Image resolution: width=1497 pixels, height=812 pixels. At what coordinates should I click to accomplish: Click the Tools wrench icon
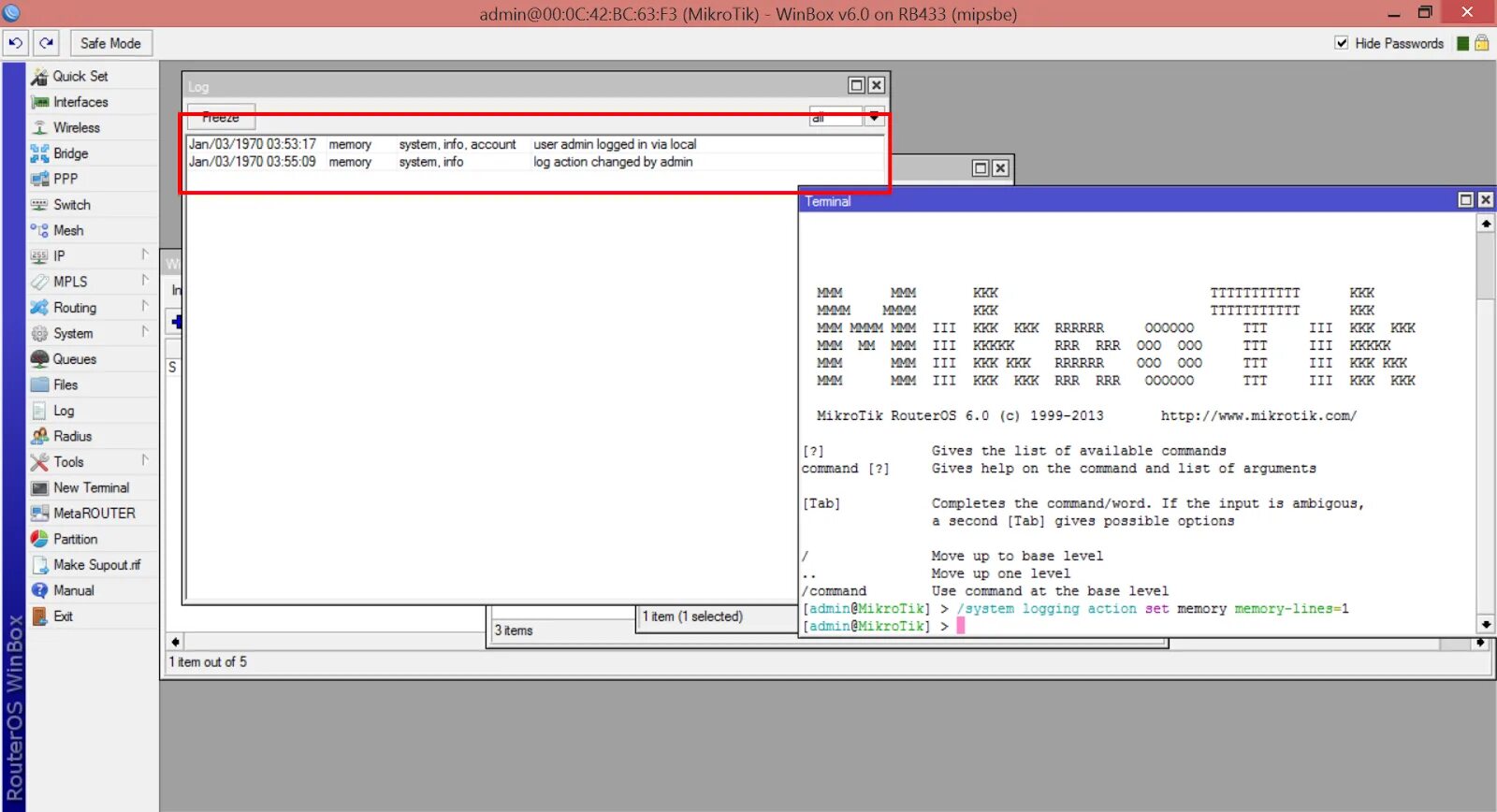pos(39,462)
